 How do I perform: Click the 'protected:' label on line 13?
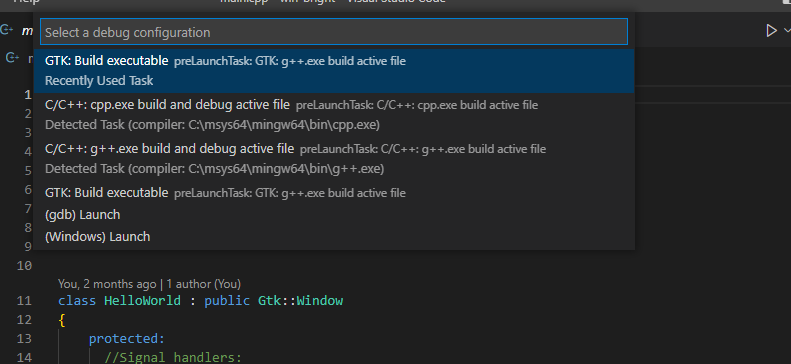[x=127, y=339]
